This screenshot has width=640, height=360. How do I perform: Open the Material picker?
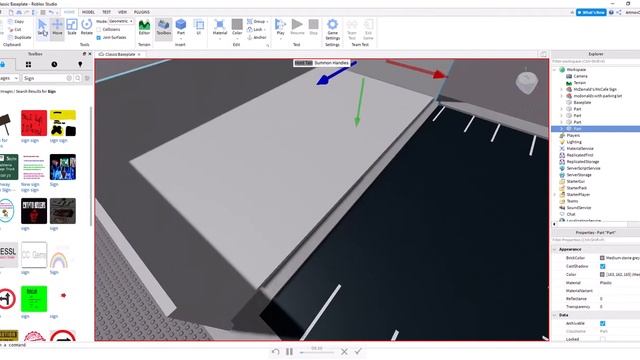220,28
